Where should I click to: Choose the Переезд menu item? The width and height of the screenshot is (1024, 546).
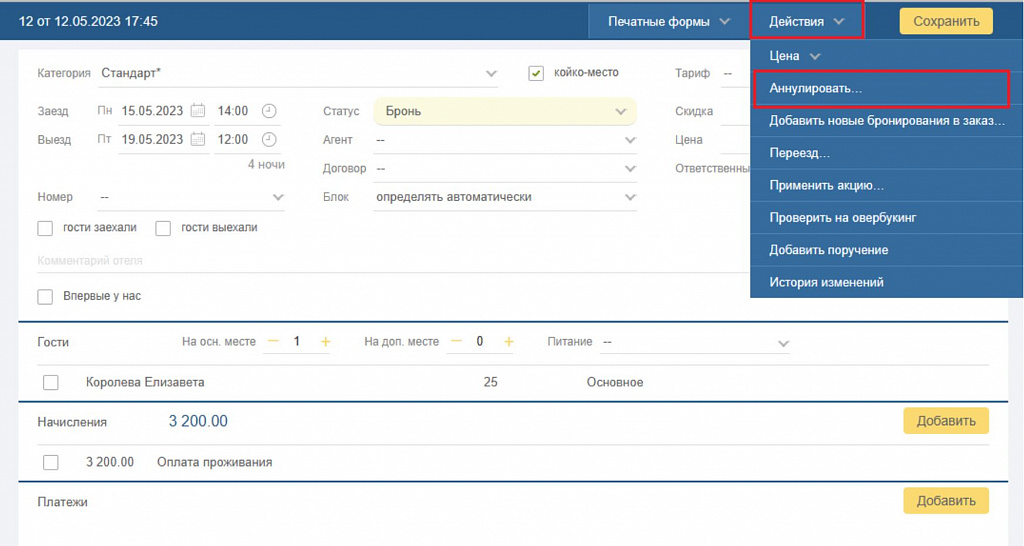click(887, 153)
